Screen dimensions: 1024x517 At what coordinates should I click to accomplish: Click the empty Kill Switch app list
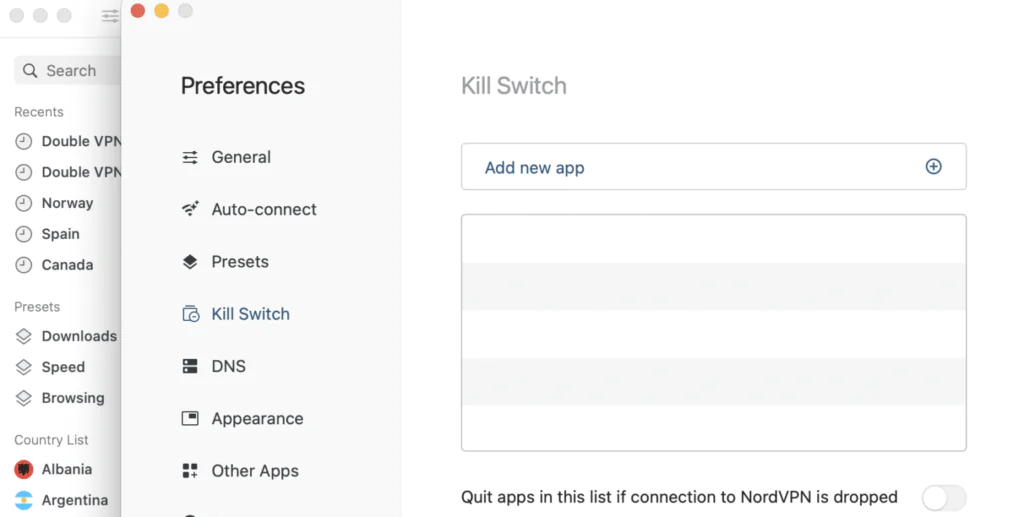click(x=713, y=332)
